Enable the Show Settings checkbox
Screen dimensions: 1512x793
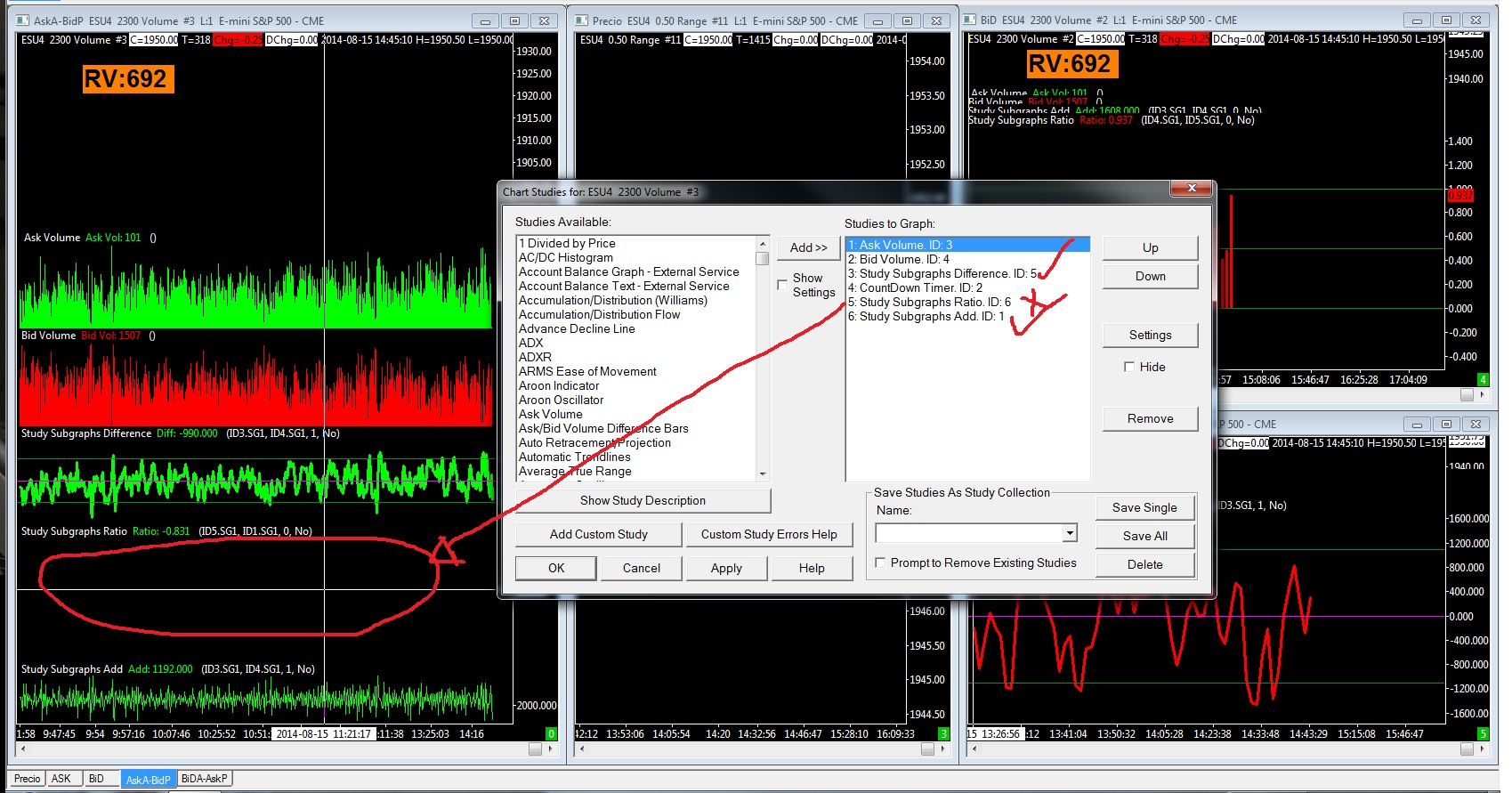(x=782, y=285)
